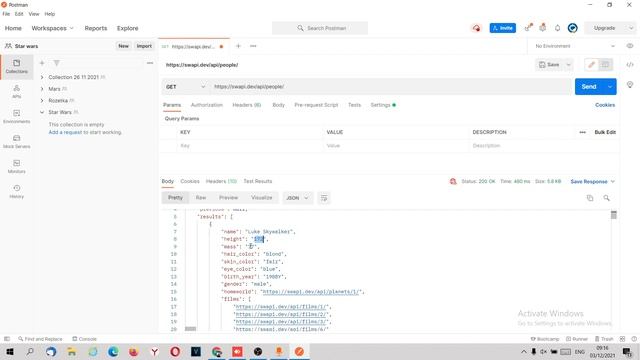
Task: Open the History sidebar panel
Action: tap(16, 191)
